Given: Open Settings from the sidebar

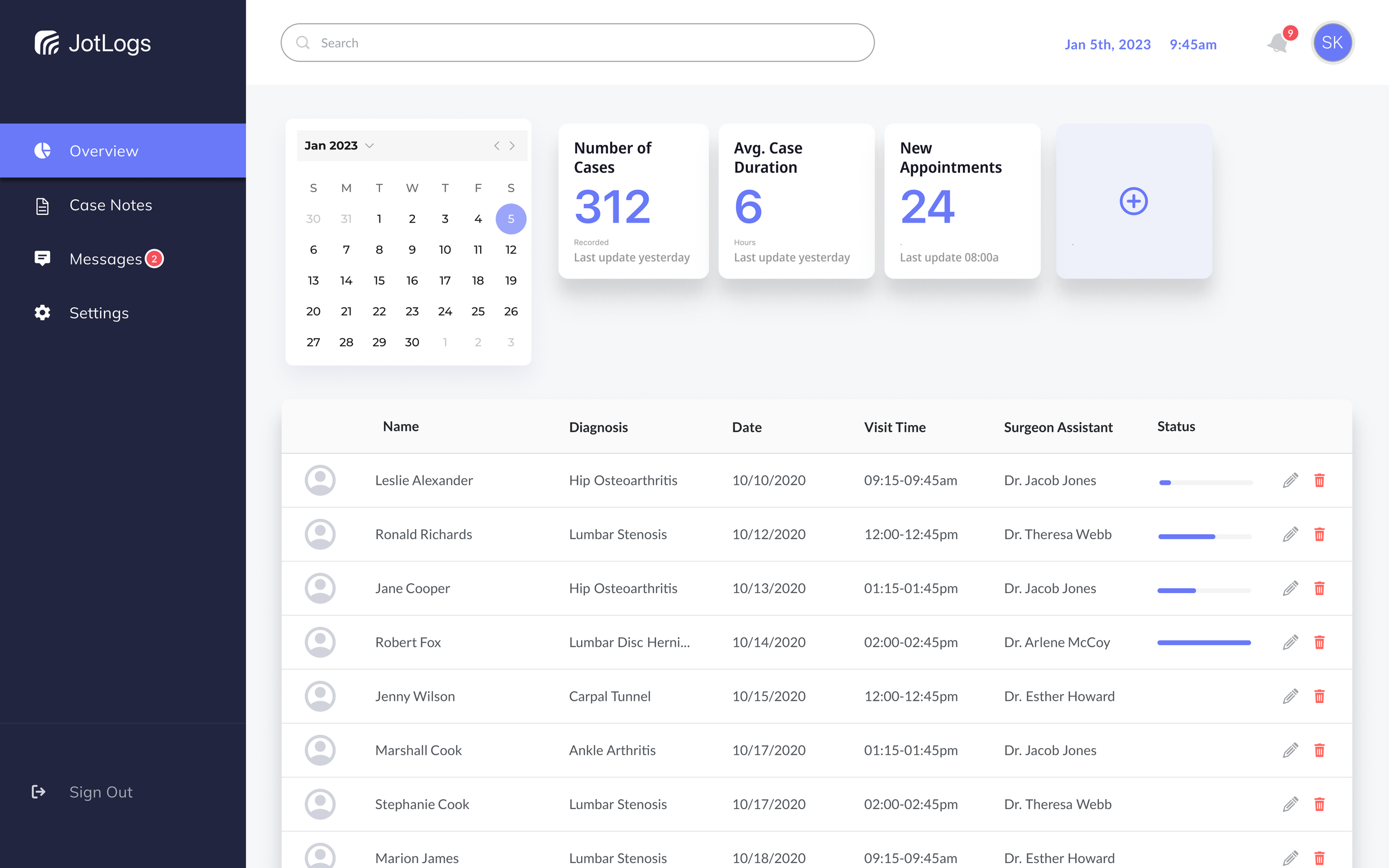Looking at the screenshot, I should (x=99, y=313).
